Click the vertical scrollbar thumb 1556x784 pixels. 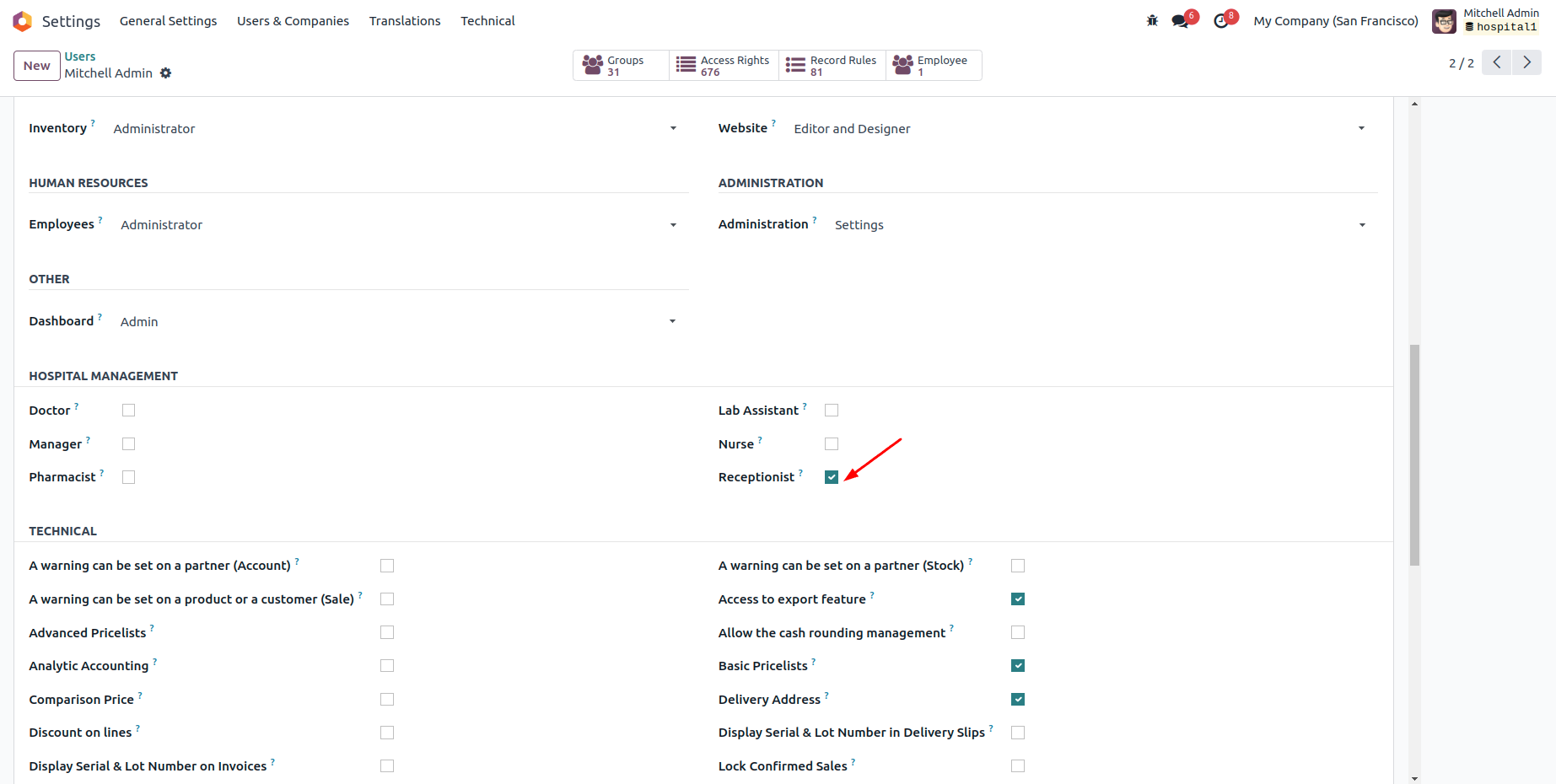pyautogui.click(x=1414, y=455)
